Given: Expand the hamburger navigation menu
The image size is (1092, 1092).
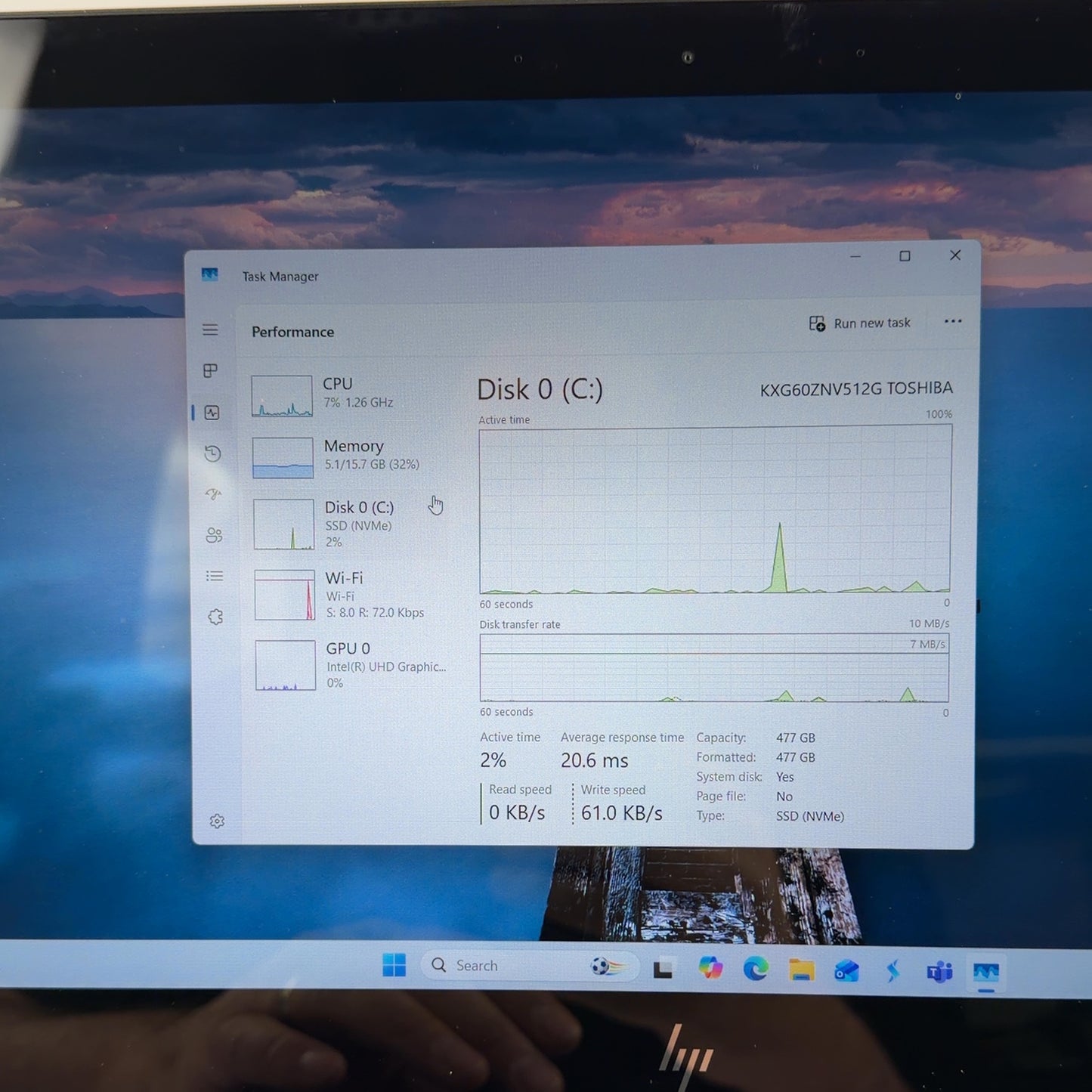Looking at the screenshot, I should pyautogui.click(x=210, y=329).
